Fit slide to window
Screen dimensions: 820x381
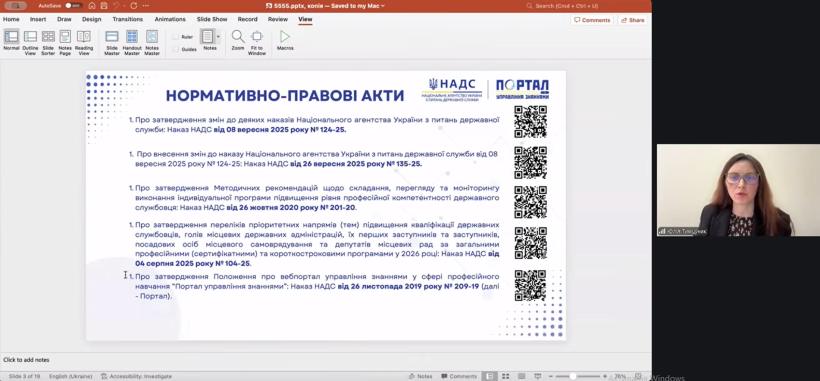click(x=257, y=42)
